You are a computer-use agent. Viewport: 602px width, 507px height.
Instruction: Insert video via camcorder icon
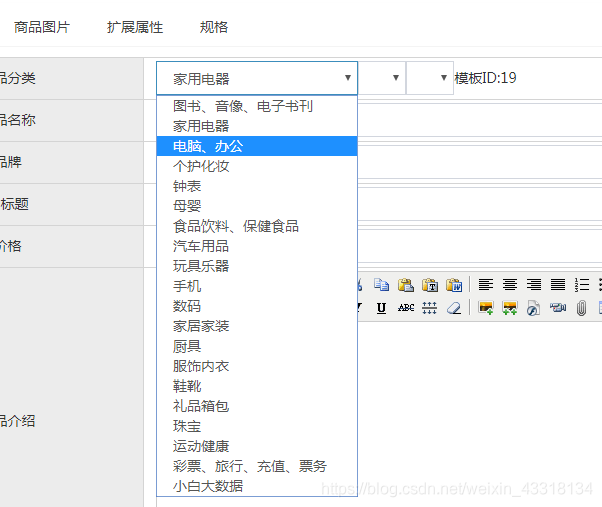[558, 308]
